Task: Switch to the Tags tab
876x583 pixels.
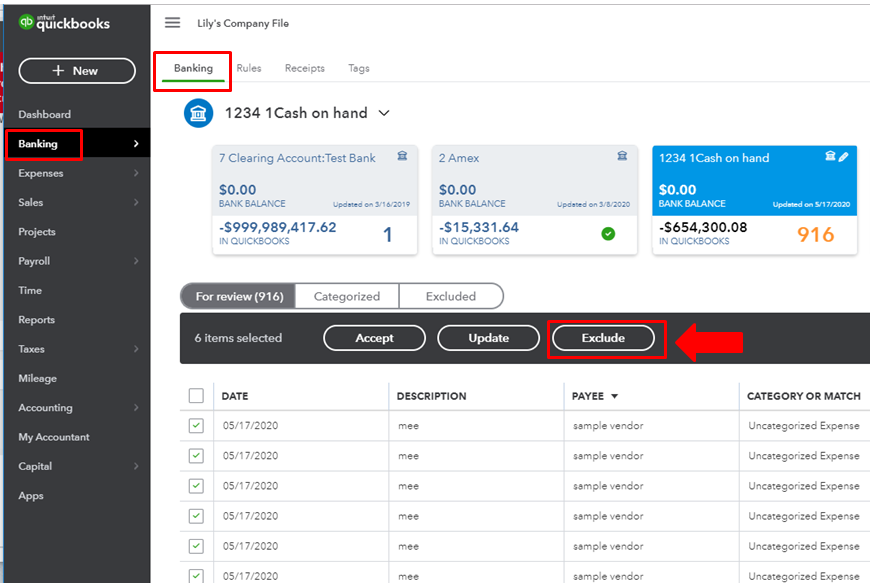Action: (x=359, y=68)
